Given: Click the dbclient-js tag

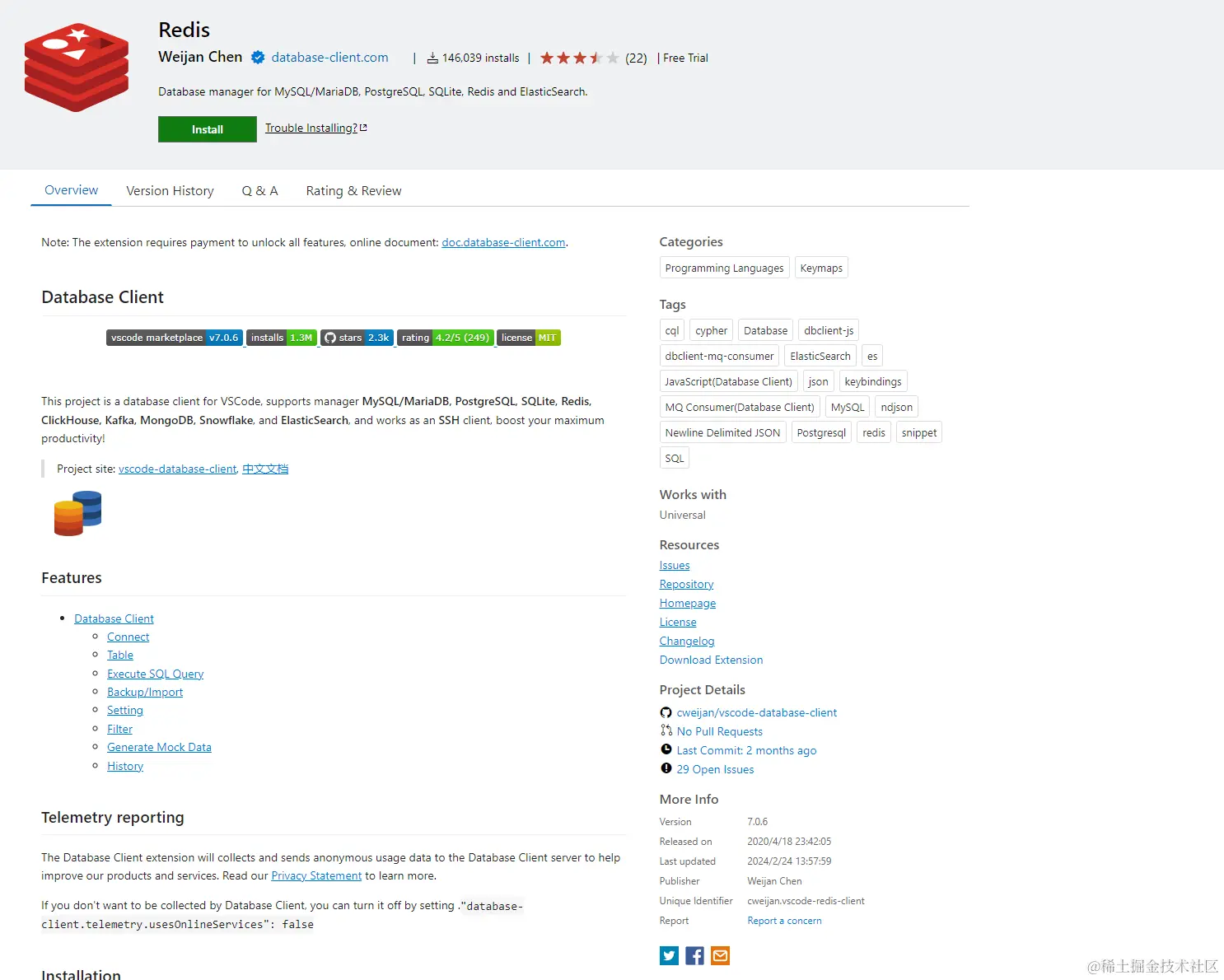Looking at the screenshot, I should pyautogui.click(x=829, y=330).
